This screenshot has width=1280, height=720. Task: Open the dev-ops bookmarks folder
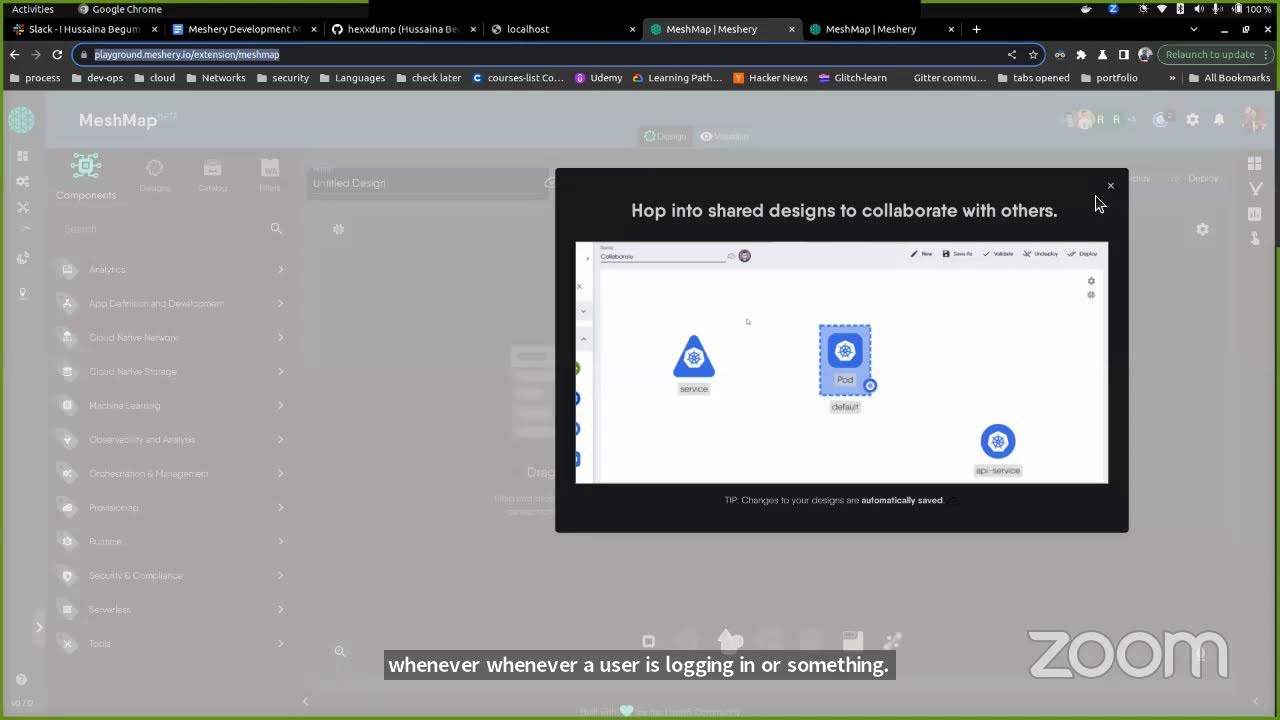[96, 77]
